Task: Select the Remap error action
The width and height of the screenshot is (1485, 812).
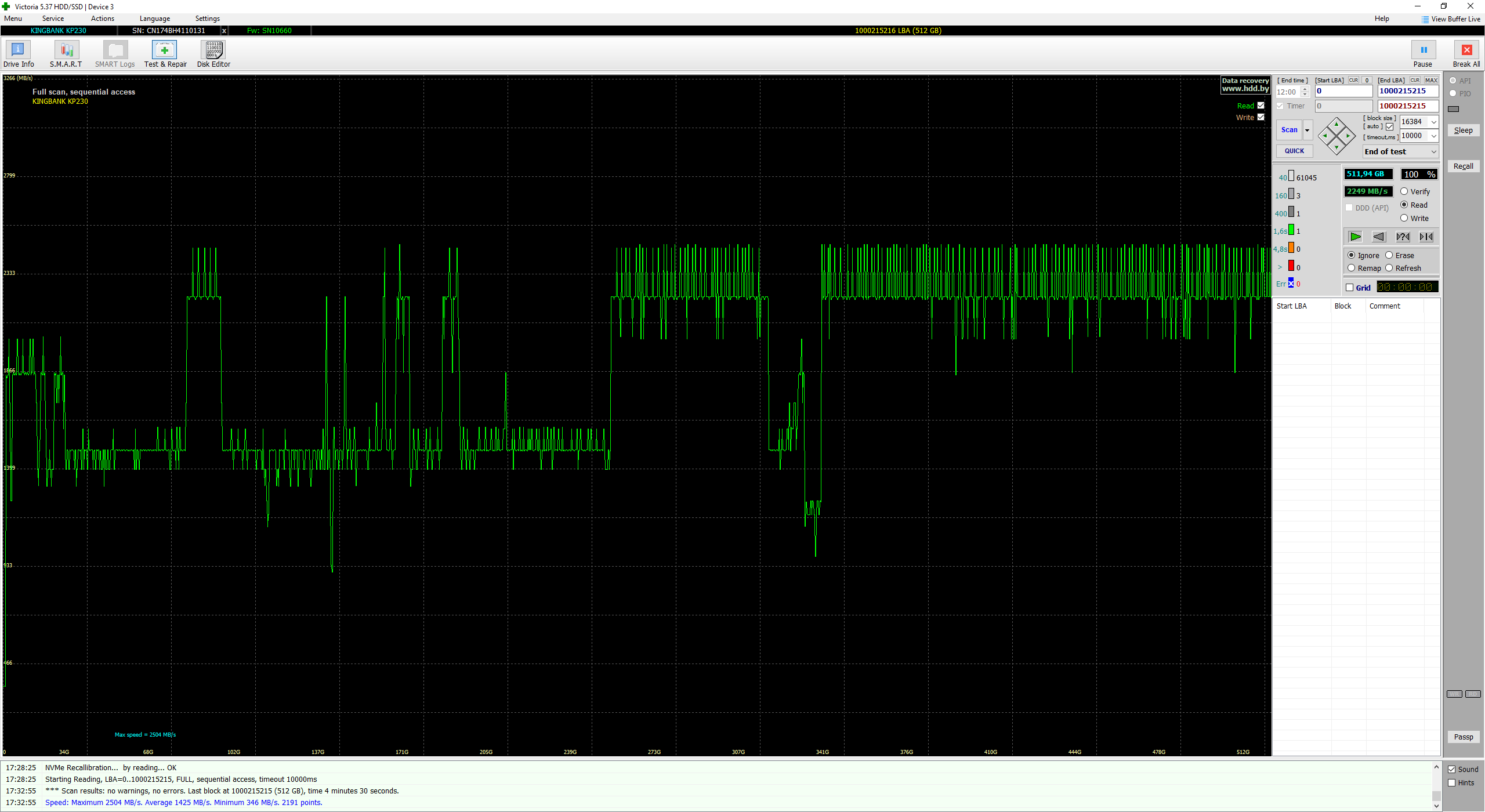Action: tap(1352, 268)
